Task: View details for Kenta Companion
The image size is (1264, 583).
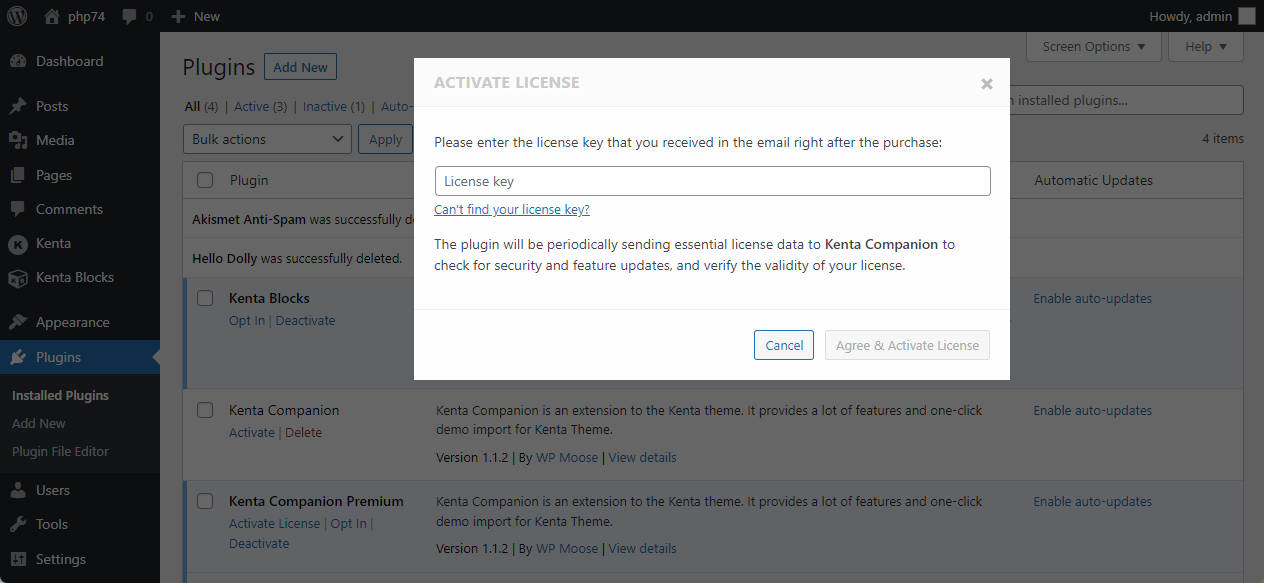Action: click(x=642, y=457)
